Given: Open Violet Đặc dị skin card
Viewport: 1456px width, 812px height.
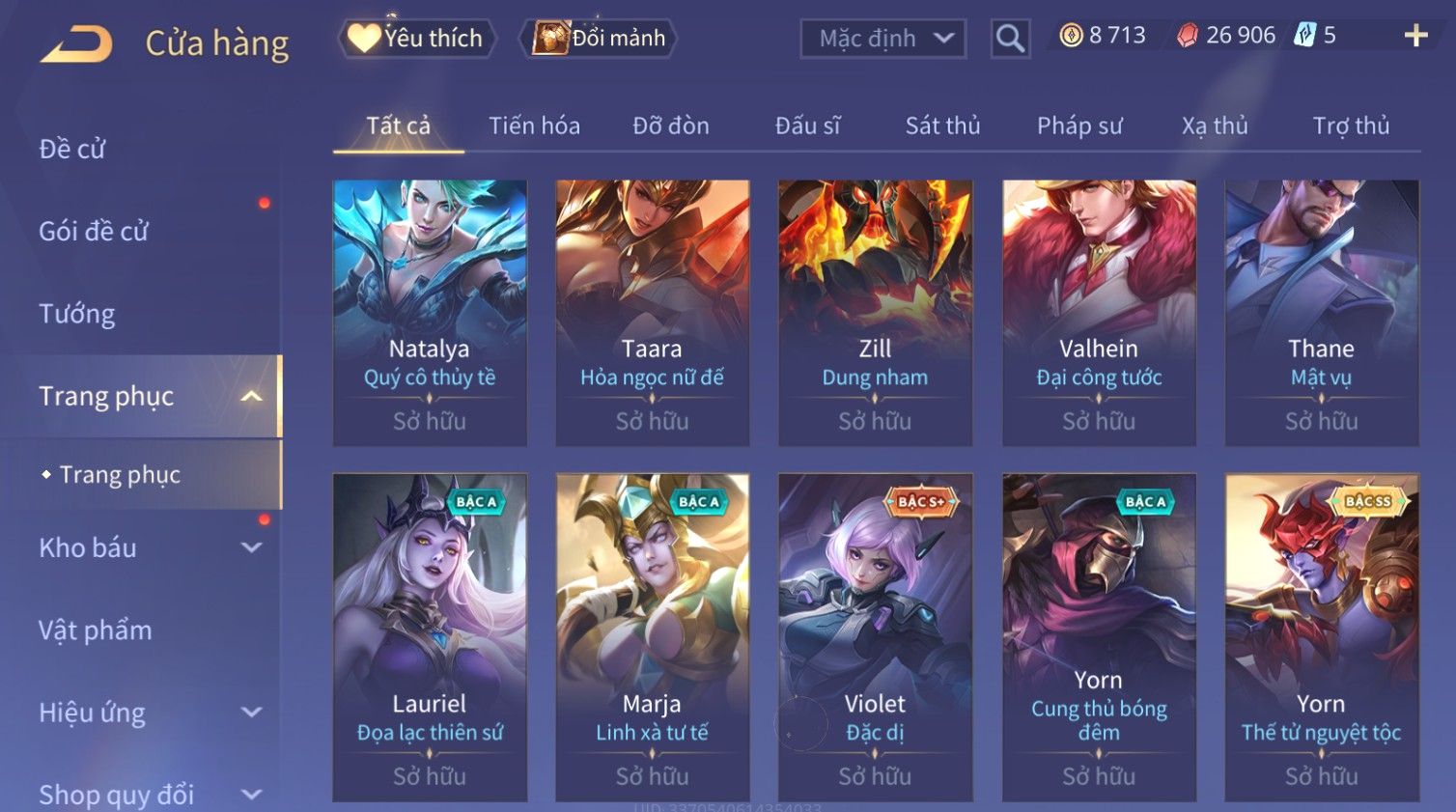Looking at the screenshot, I should tap(875, 637).
